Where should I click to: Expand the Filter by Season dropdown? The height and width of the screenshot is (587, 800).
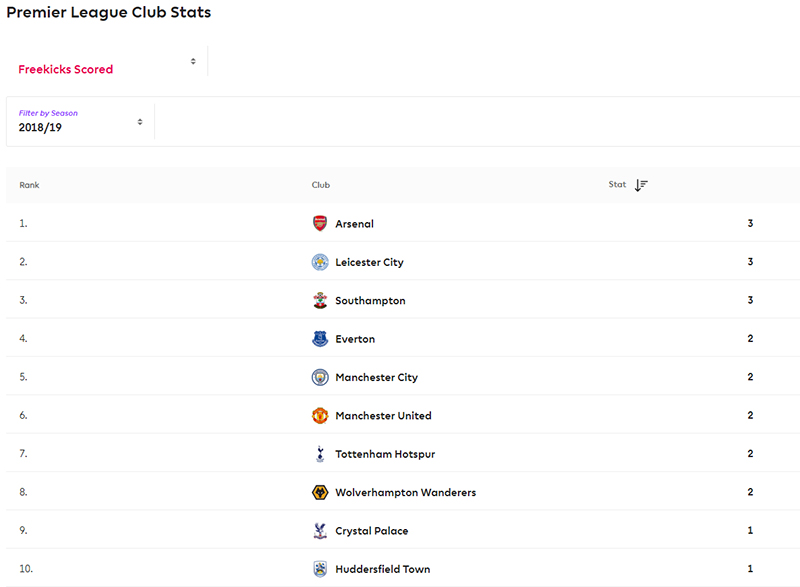[80, 121]
